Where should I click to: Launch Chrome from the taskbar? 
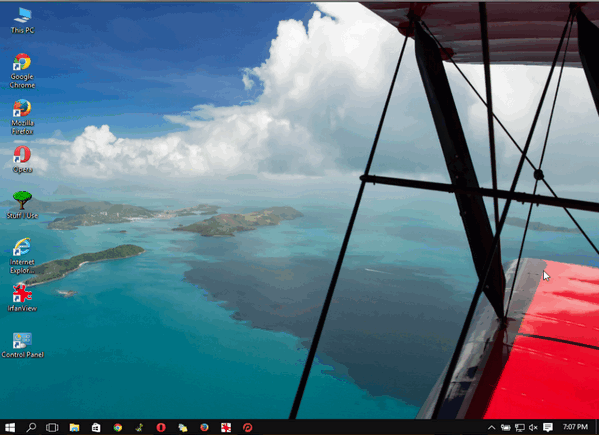(x=118, y=427)
